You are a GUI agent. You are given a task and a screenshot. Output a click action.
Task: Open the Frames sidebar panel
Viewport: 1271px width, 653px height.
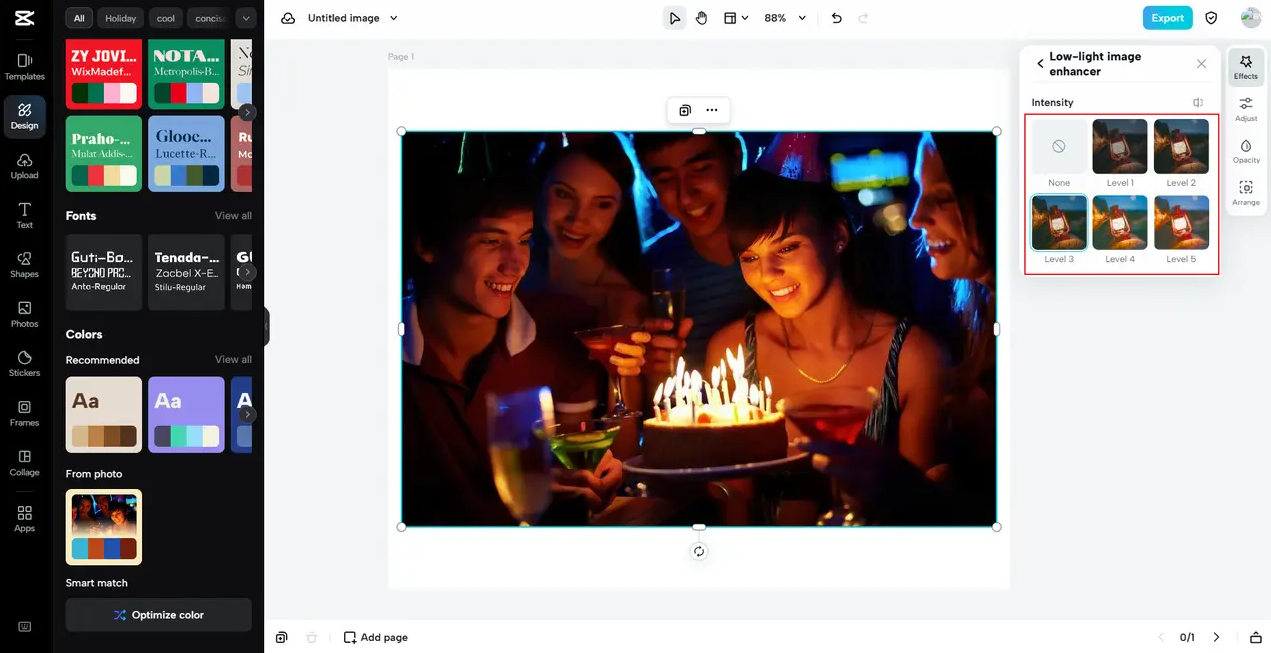tap(25, 413)
